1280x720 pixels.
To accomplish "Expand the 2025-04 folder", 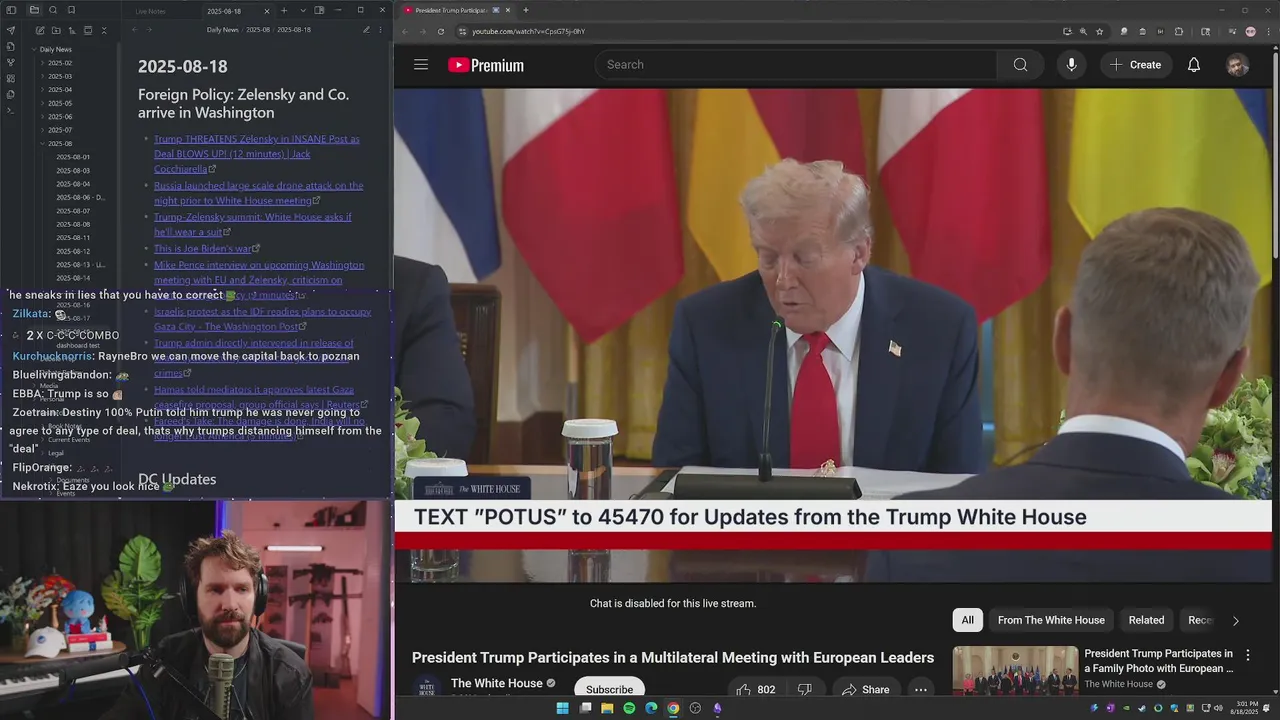I will pos(60,90).
